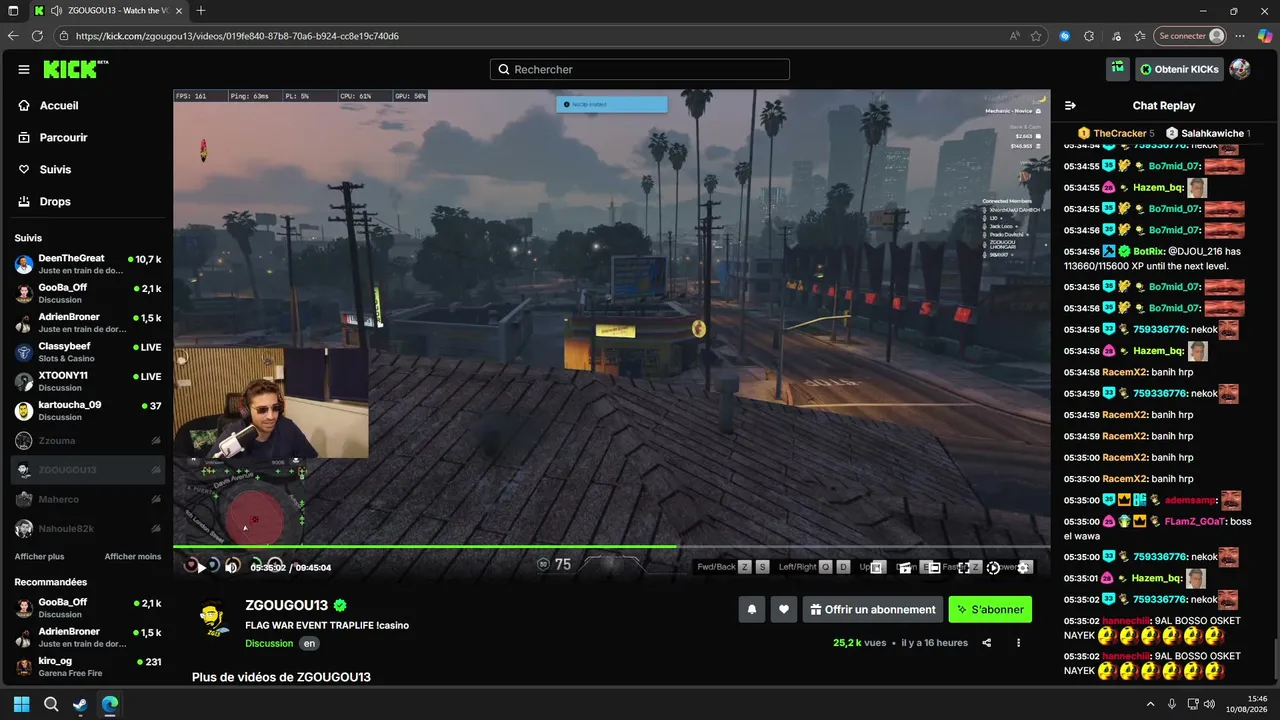1280x720 pixels.
Task: Open ZGOUGOU13 channel avatar
Action: click(213, 617)
